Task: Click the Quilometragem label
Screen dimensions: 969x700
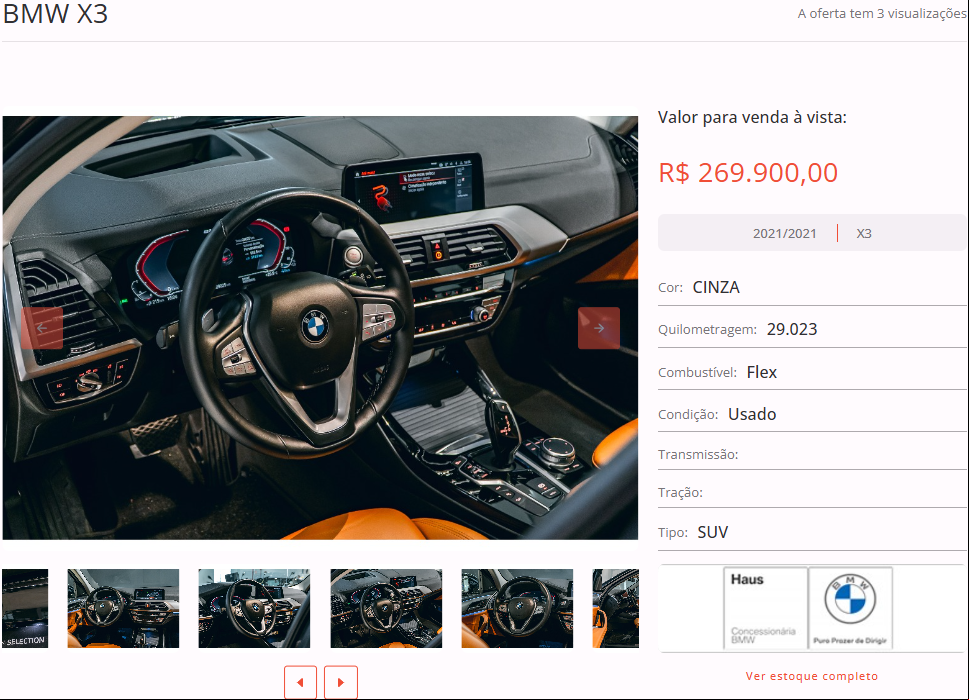Action: (708, 330)
